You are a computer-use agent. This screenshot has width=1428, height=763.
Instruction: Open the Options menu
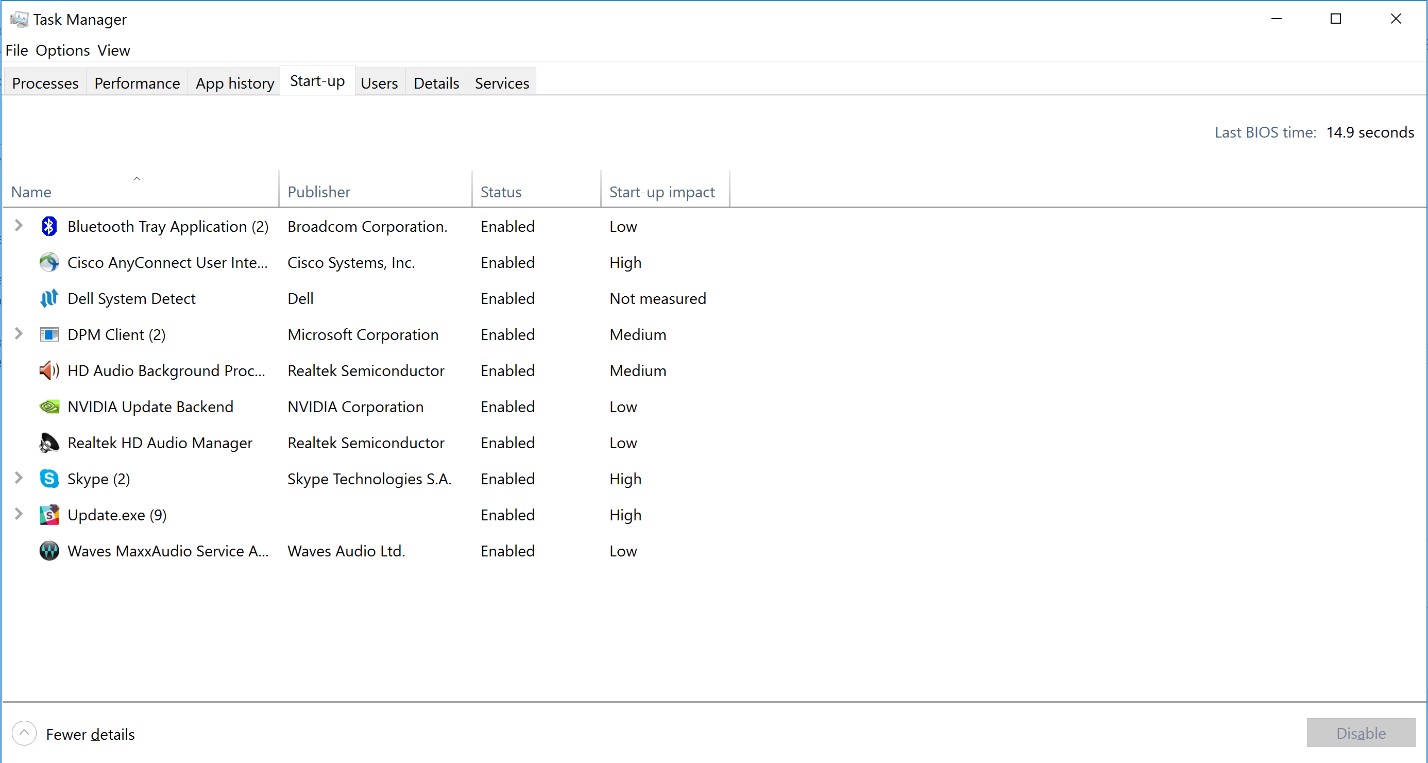click(63, 50)
